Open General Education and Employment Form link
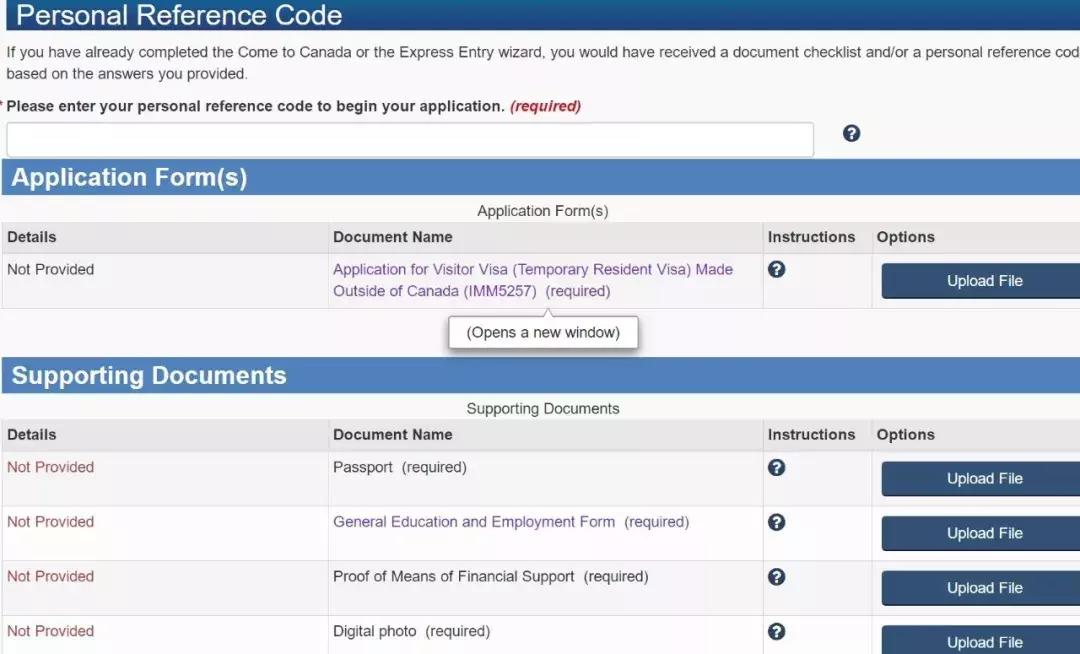 point(473,522)
